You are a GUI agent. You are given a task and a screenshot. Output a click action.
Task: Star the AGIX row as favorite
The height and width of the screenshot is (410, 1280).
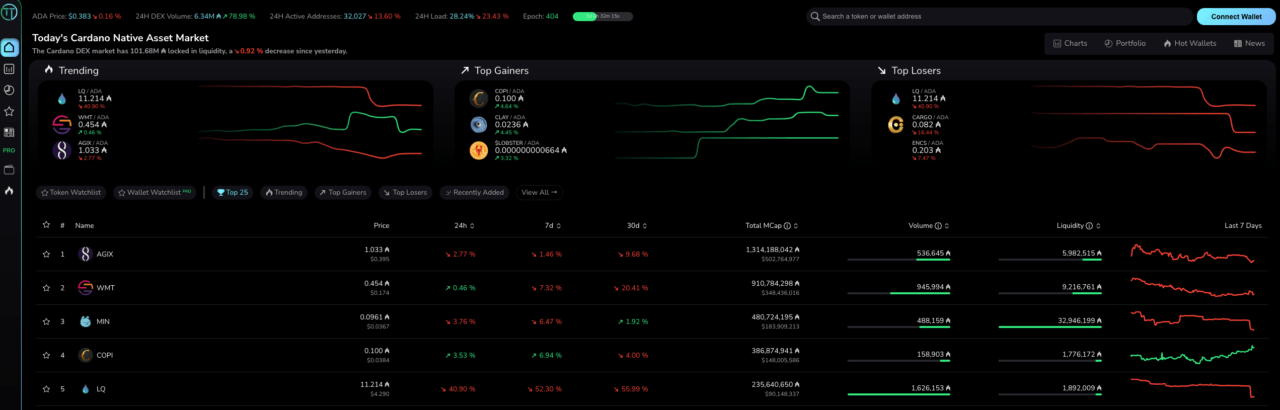click(46, 254)
